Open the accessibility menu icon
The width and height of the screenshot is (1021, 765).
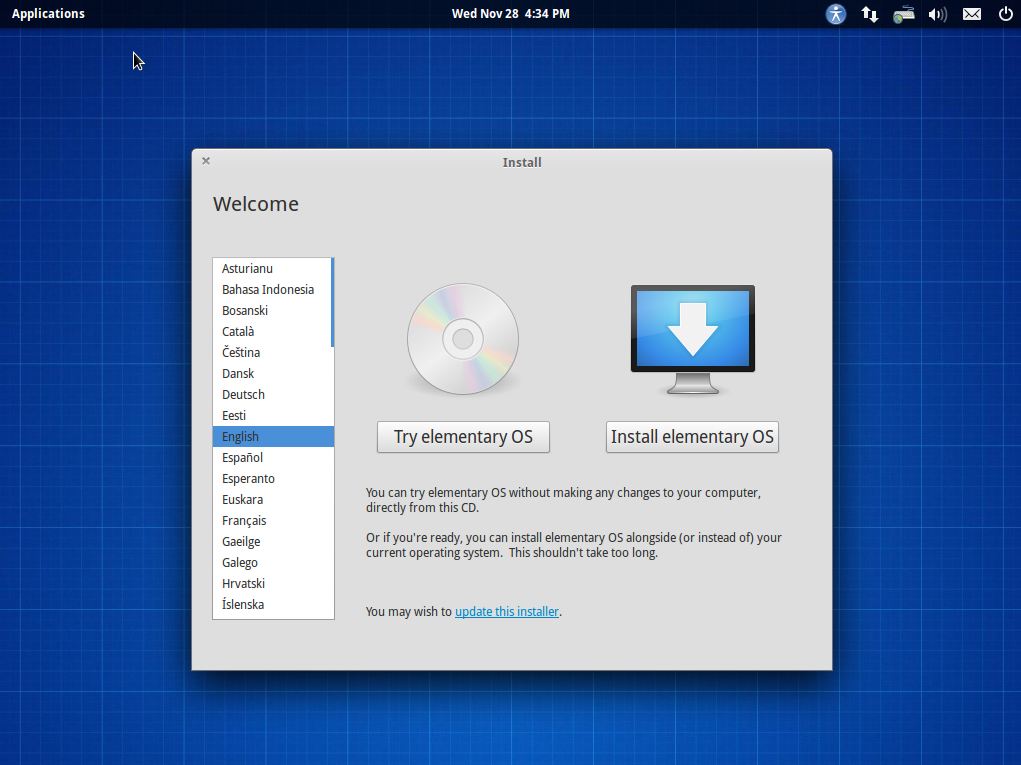836,14
